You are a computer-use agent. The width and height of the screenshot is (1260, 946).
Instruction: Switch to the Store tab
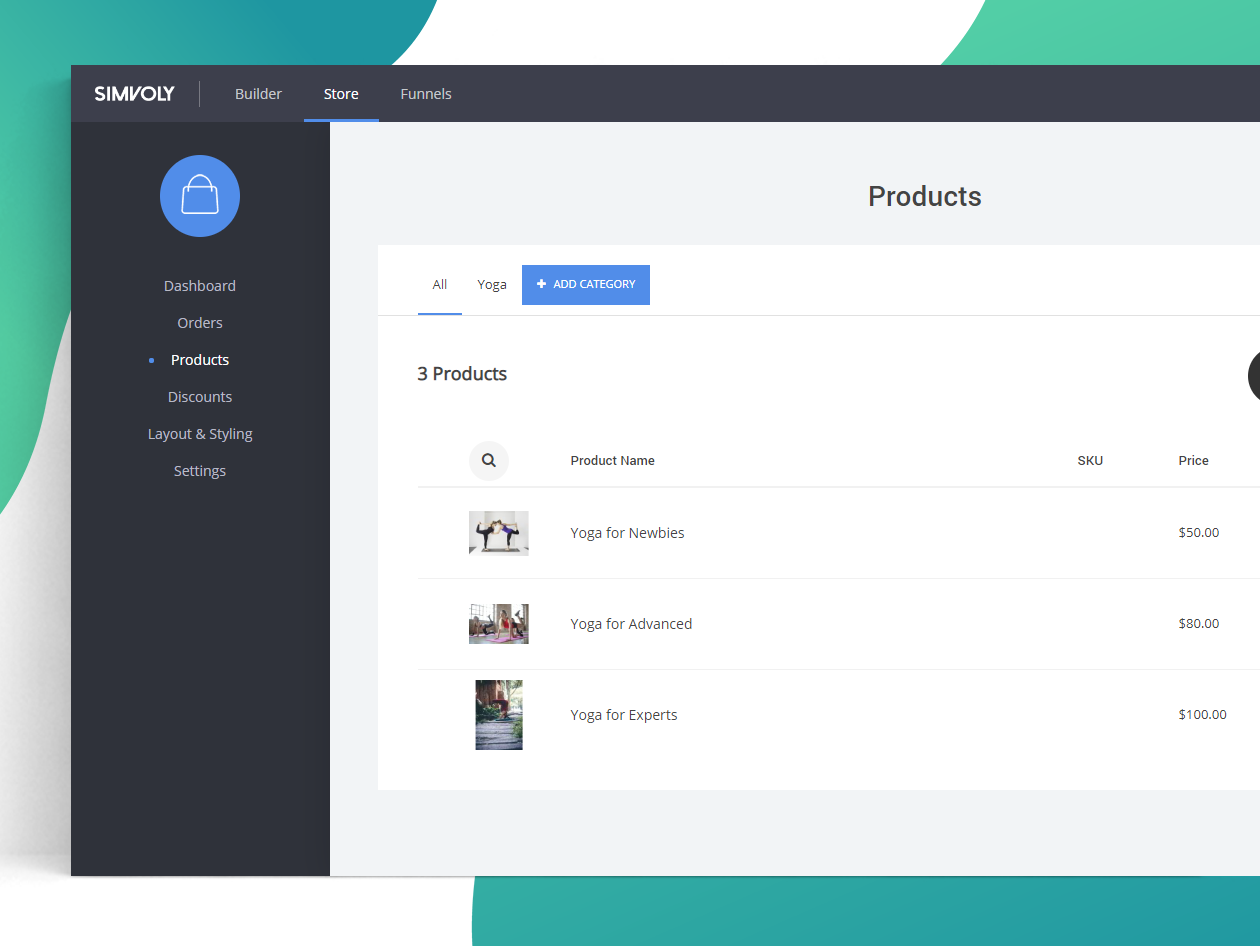click(x=341, y=94)
